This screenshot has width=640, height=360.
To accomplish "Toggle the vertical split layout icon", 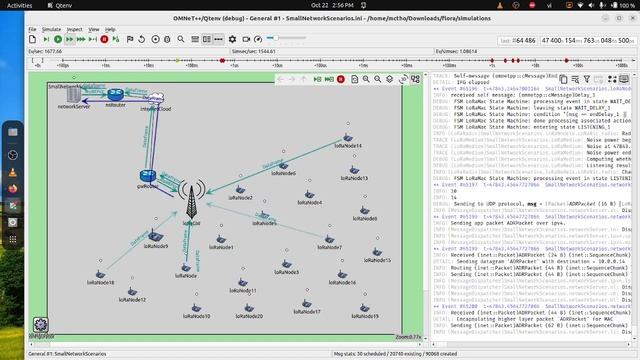I will point(207,39).
